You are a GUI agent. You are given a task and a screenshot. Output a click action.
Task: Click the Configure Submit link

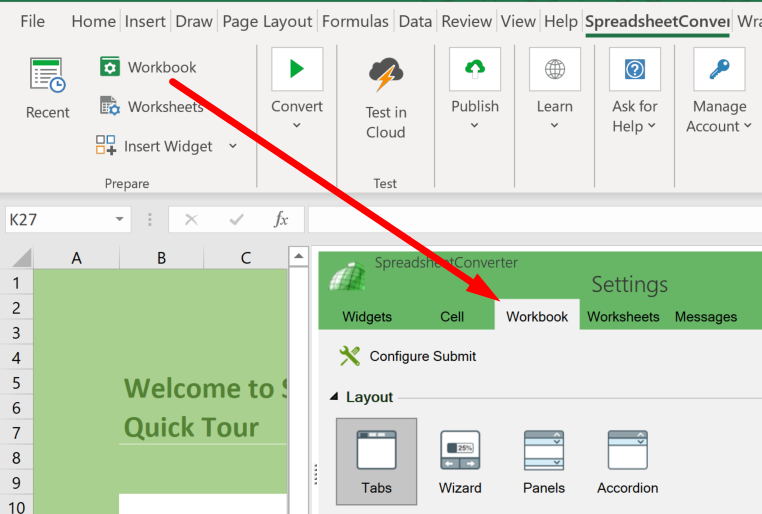pyautogui.click(x=423, y=356)
